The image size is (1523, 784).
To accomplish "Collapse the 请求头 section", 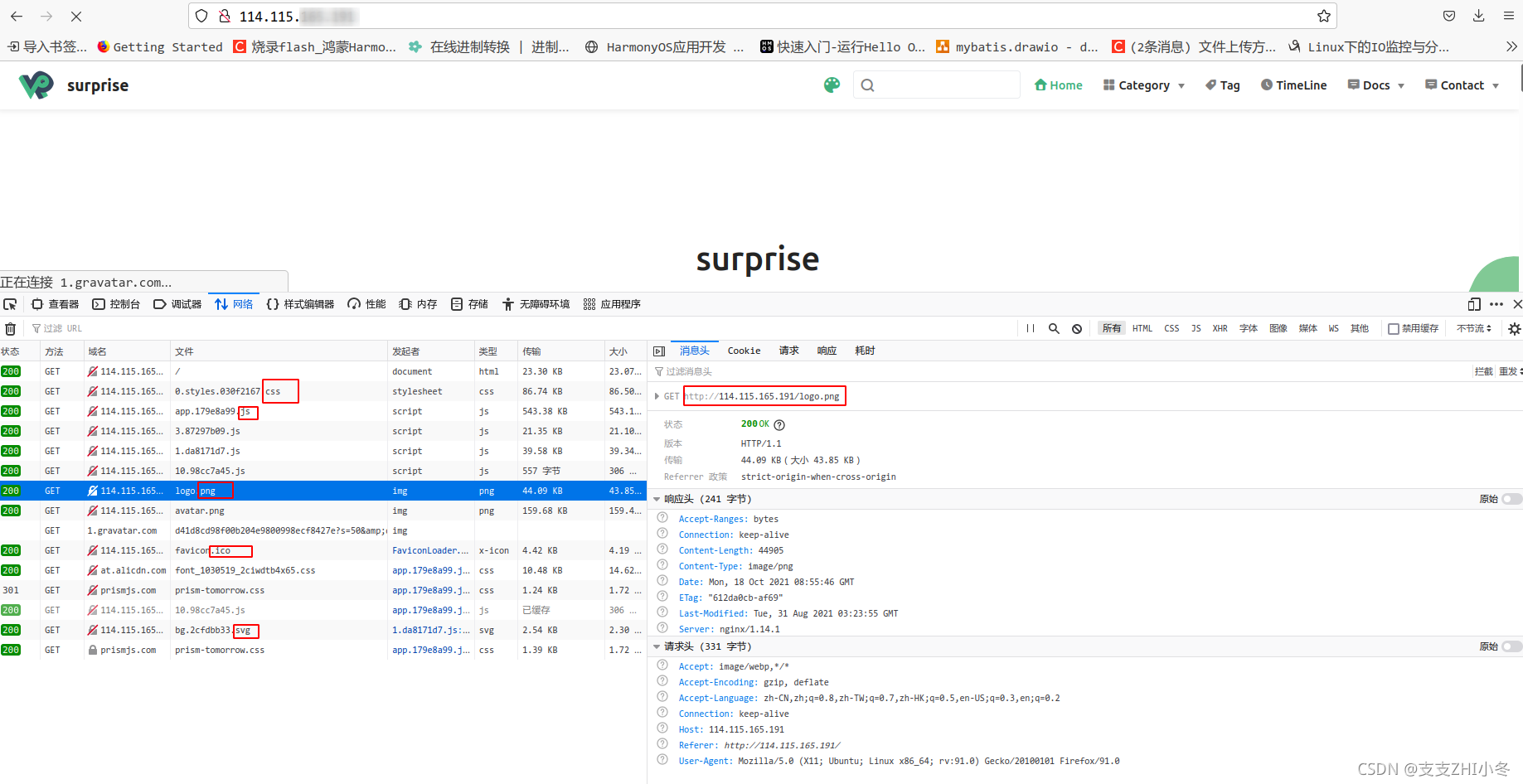I will point(657,646).
